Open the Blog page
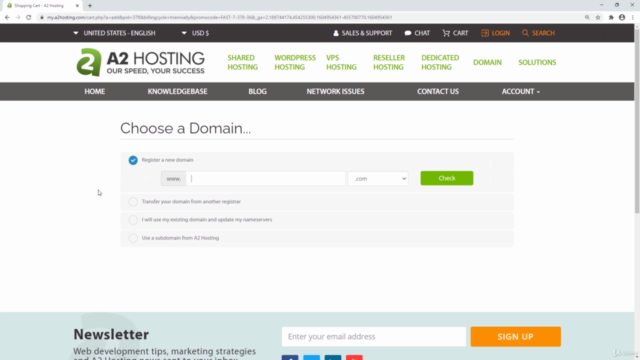This screenshot has height=360, width=640. tap(258, 91)
